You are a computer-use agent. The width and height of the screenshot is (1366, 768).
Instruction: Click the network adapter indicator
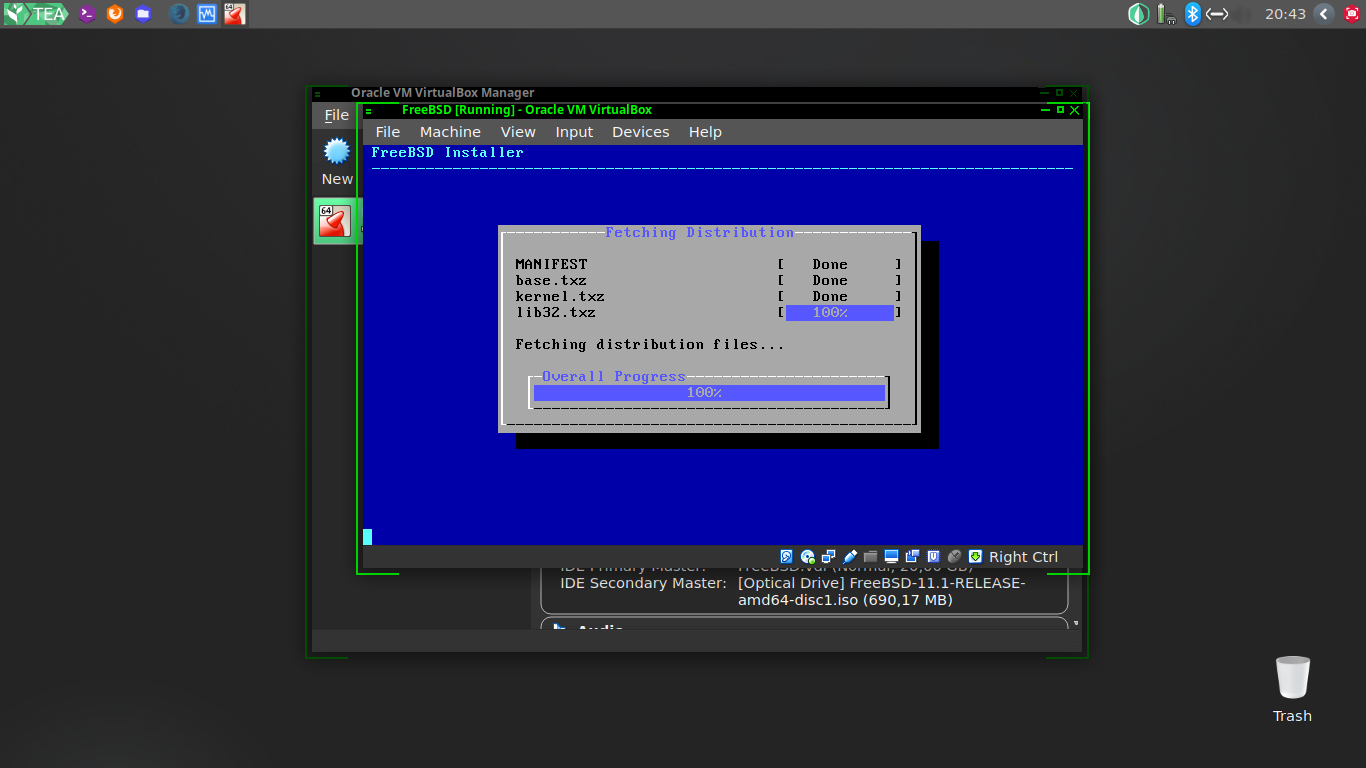pos(829,557)
